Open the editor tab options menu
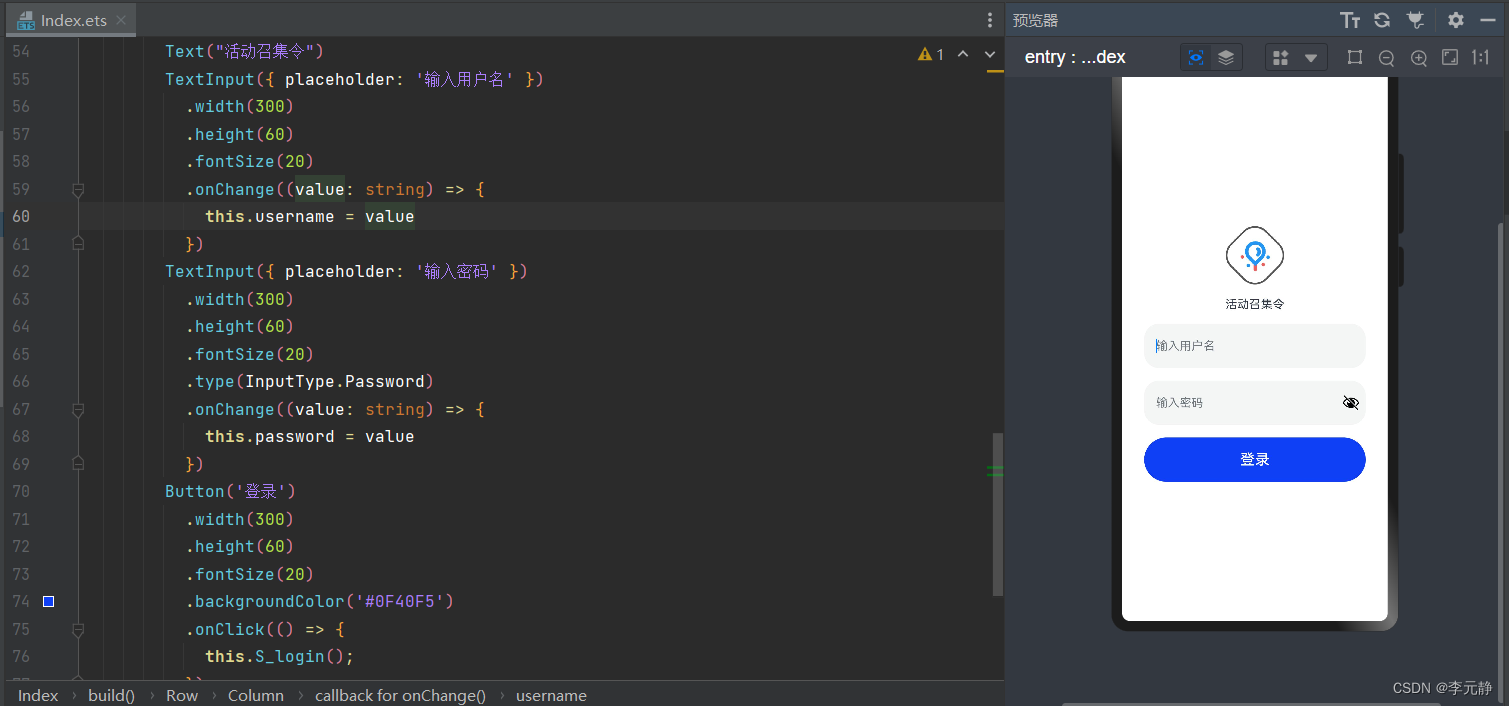Viewport: 1509px width, 706px height. (x=989, y=20)
